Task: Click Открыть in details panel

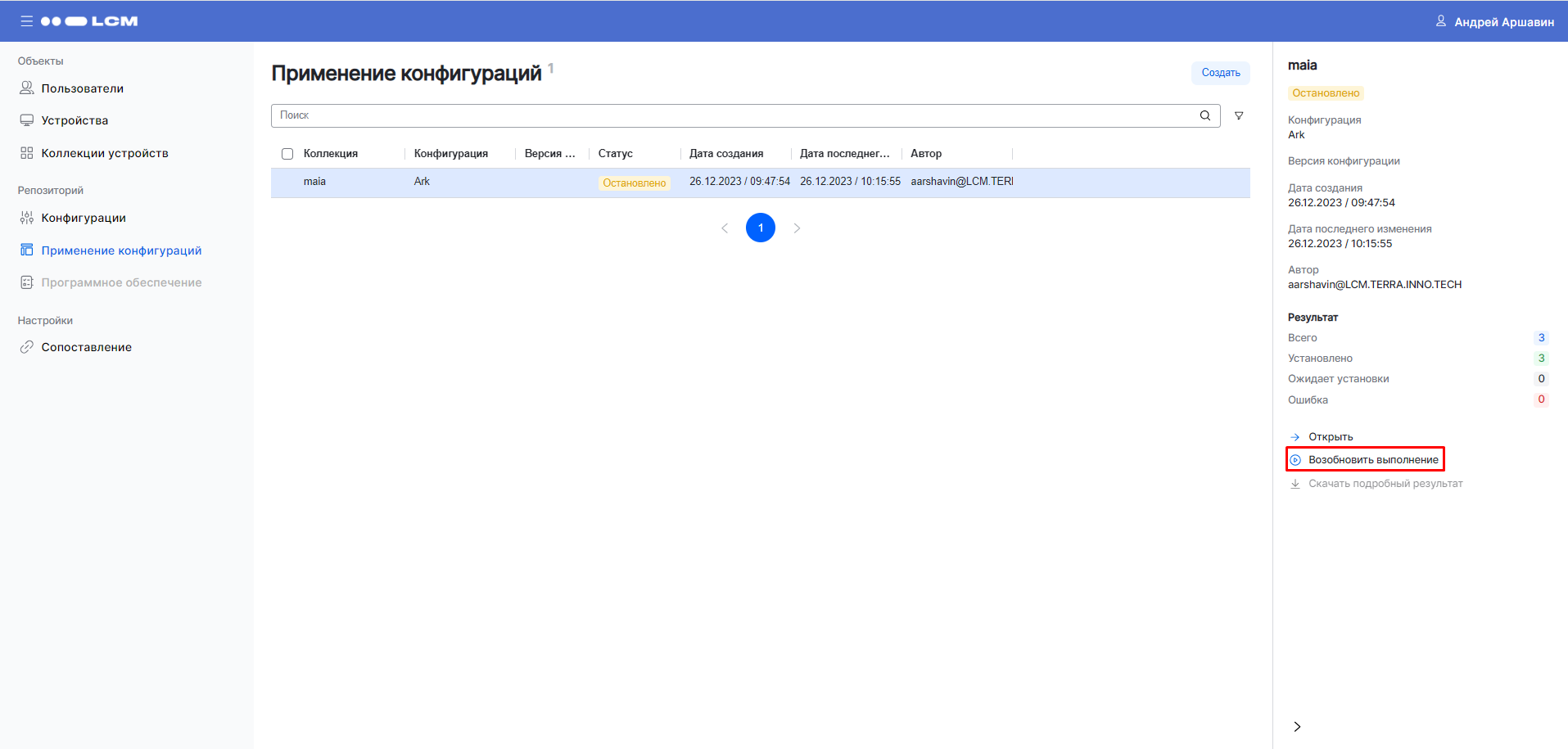Action: (1330, 437)
